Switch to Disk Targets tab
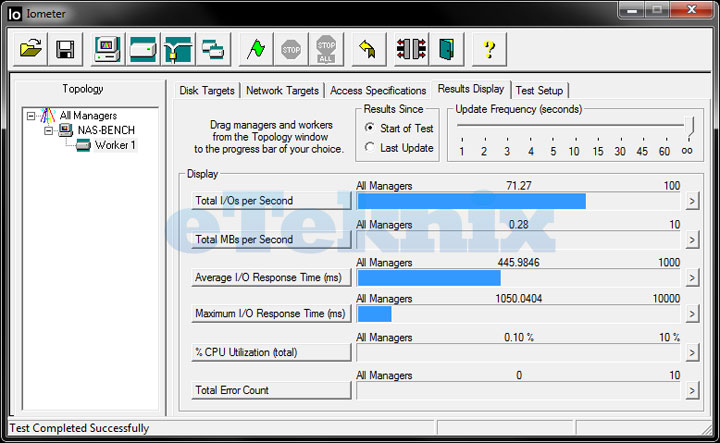Screen dimensions: 720x443 (x=207, y=90)
